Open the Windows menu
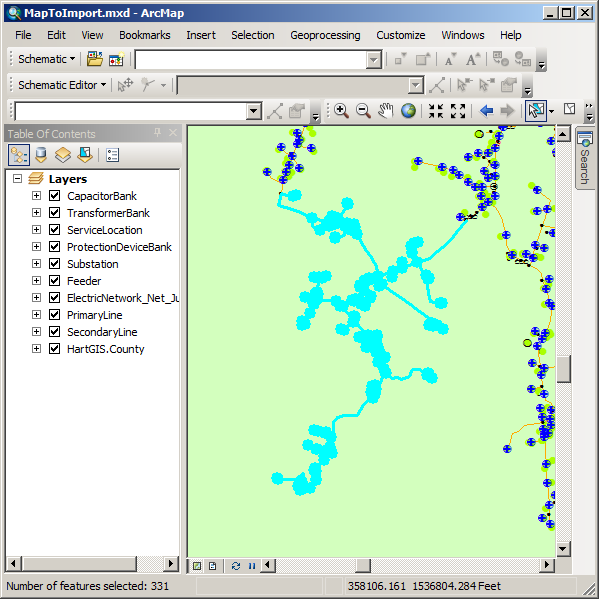 tap(463, 35)
